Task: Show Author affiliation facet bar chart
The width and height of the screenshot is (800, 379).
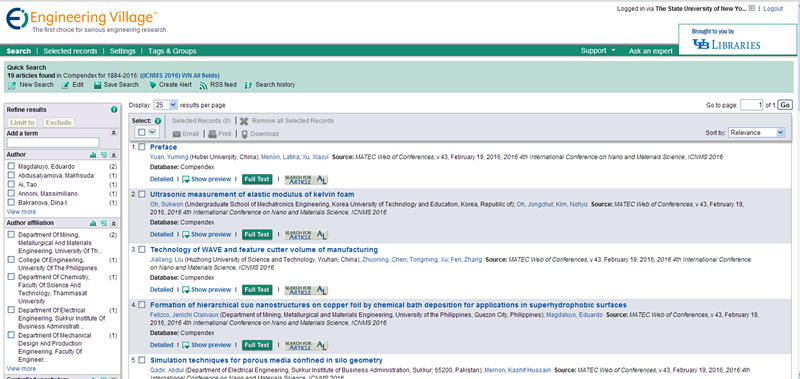Action: click(93, 223)
